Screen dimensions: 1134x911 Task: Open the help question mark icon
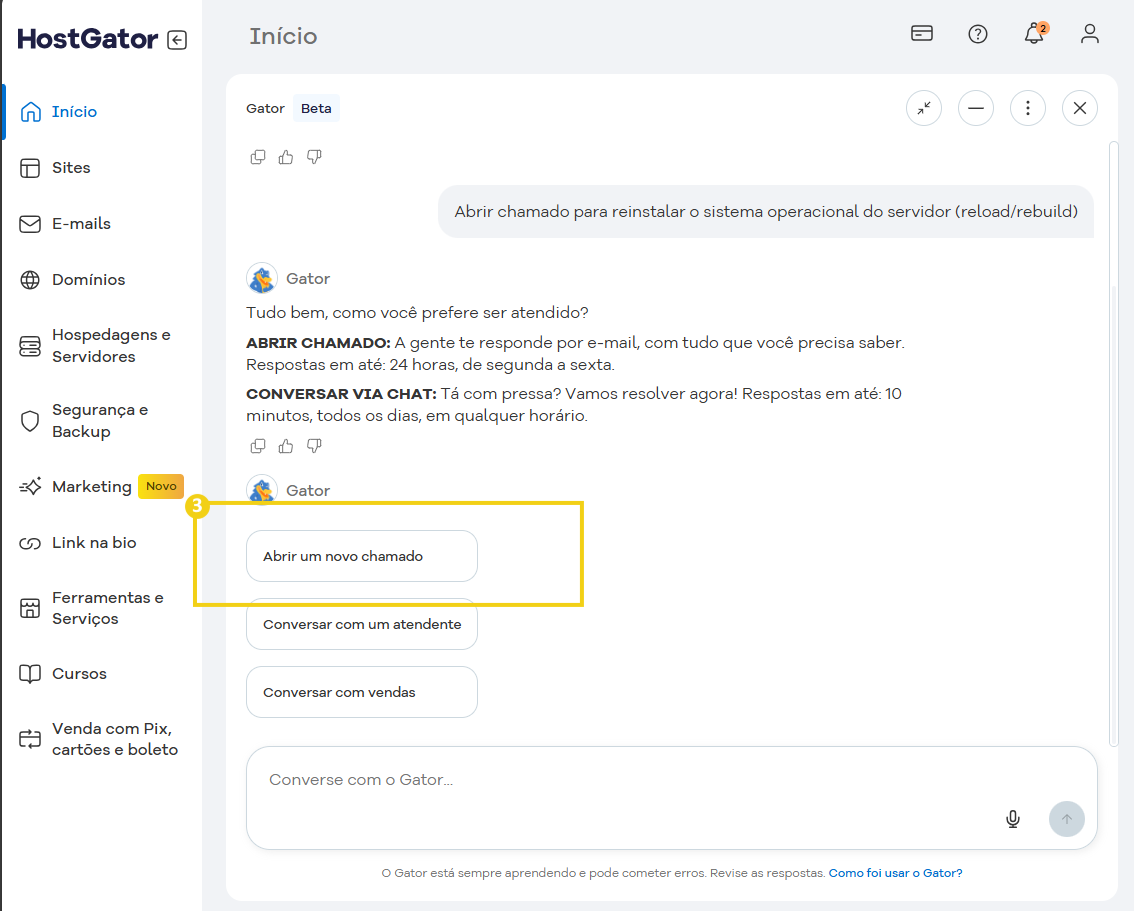(x=978, y=34)
